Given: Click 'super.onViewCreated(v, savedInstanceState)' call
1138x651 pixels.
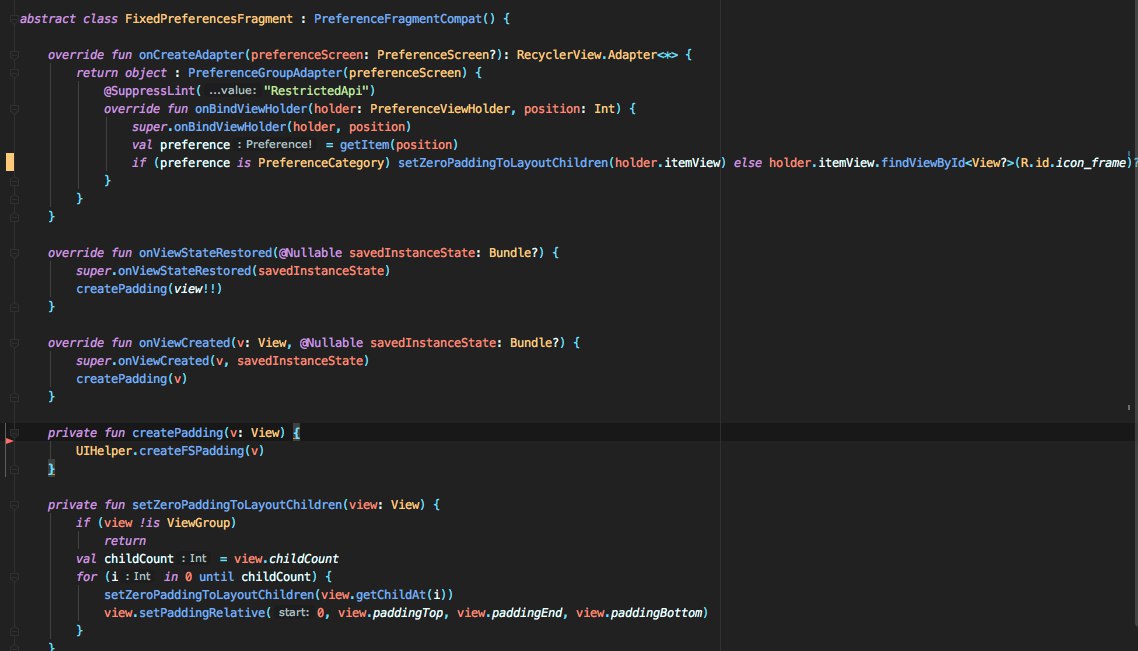Looking at the screenshot, I should pyautogui.click(x=223, y=361).
